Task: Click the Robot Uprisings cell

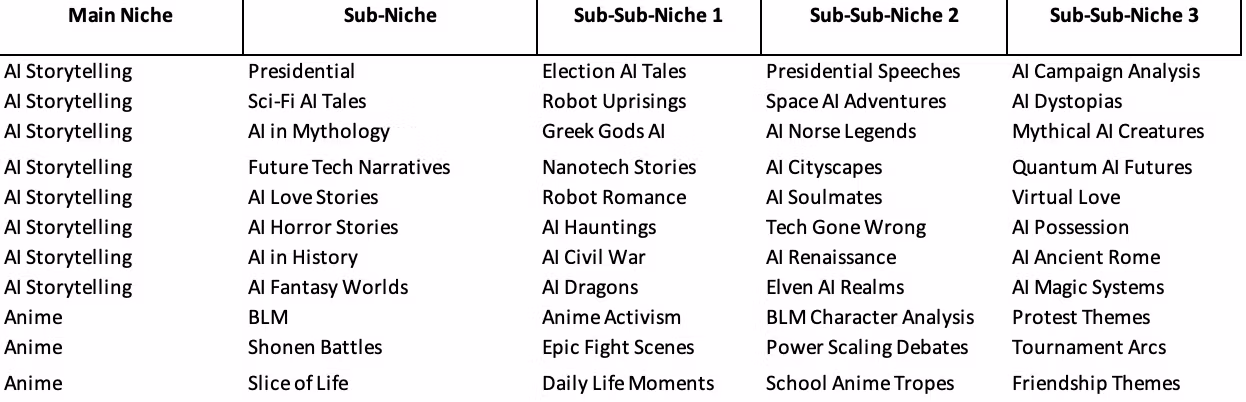Action: pyautogui.click(x=614, y=102)
